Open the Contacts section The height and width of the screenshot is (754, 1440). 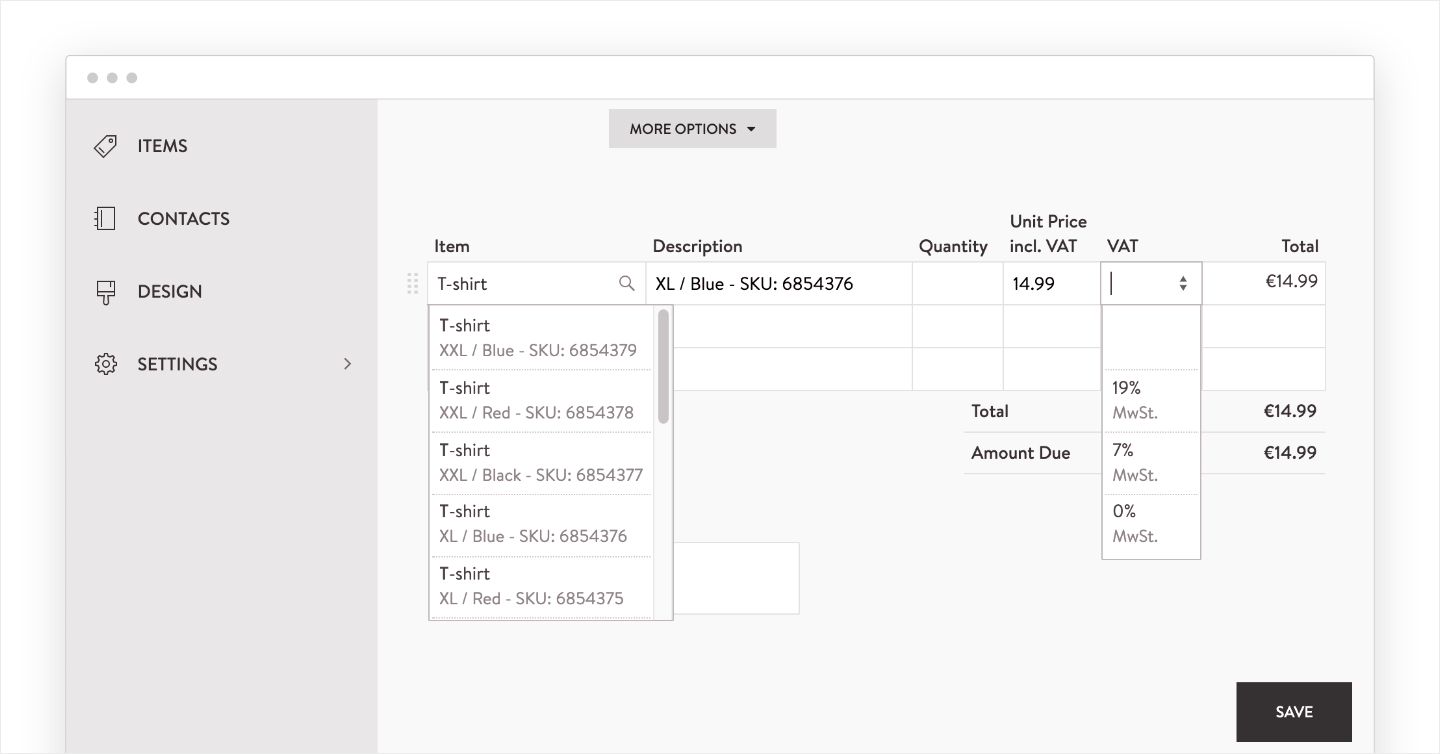click(x=183, y=218)
